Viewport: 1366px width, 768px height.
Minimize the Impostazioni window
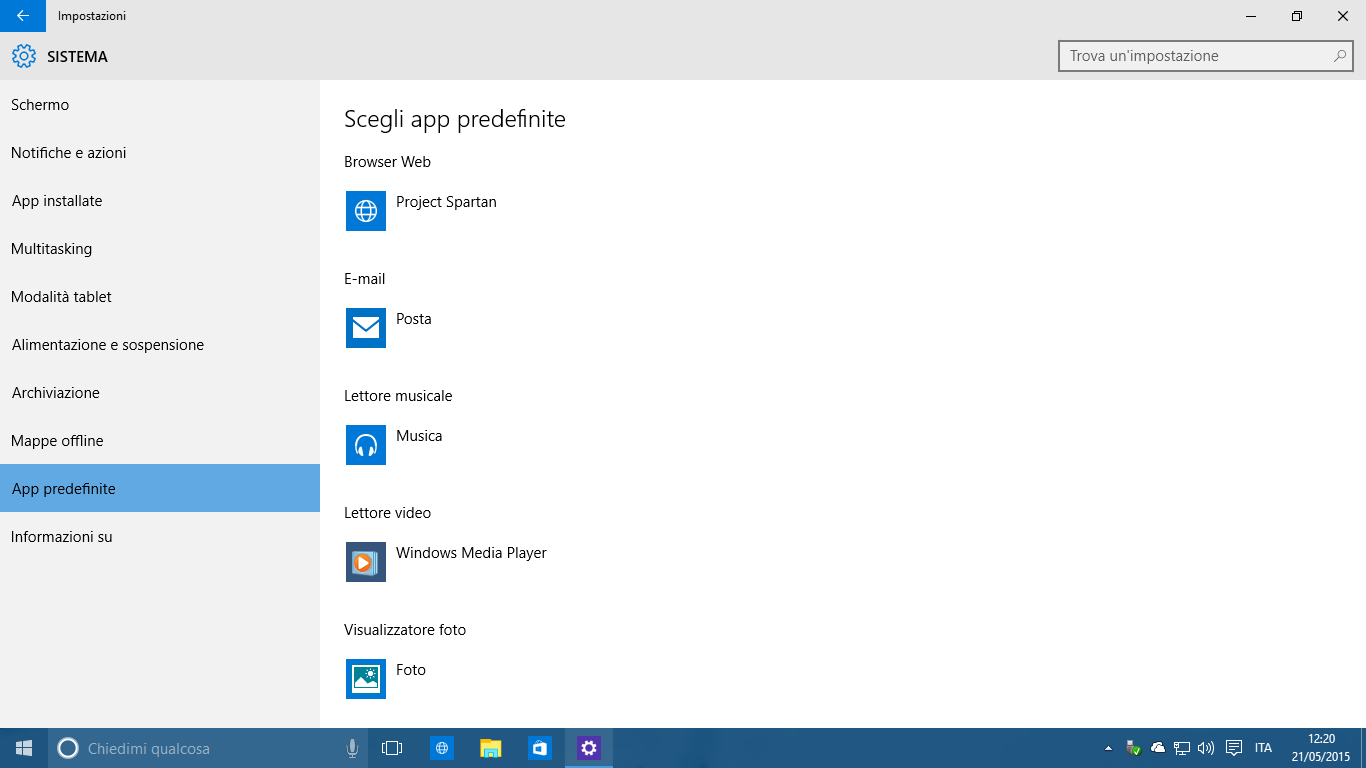coord(1251,16)
